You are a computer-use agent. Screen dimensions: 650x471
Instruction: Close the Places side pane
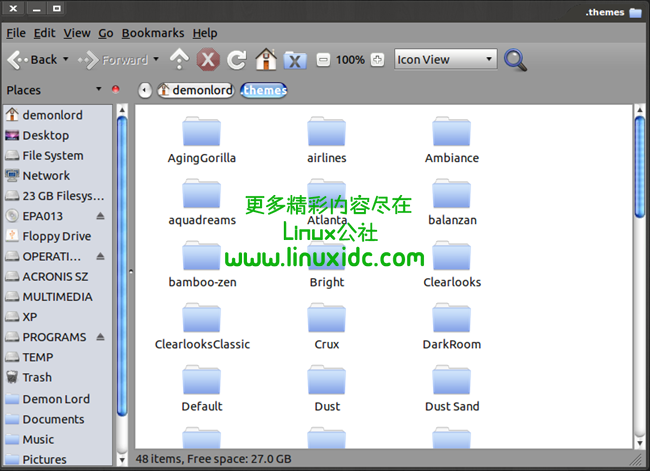coord(116,89)
